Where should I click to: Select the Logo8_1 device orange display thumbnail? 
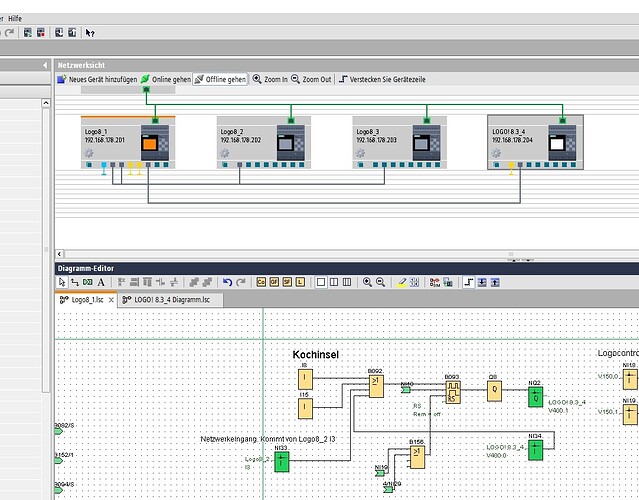click(x=154, y=143)
